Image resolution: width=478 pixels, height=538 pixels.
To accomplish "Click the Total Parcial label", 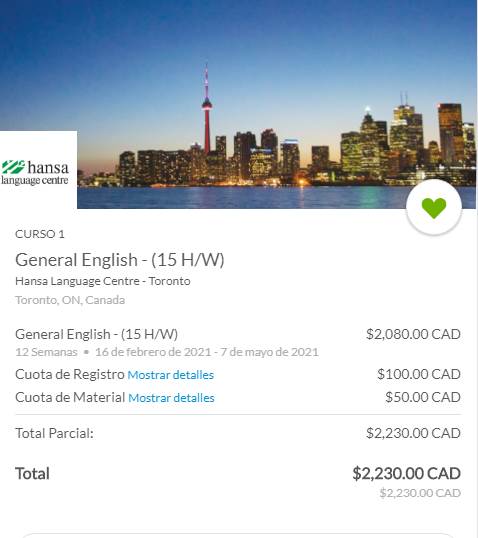I will click(x=54, y=433).
